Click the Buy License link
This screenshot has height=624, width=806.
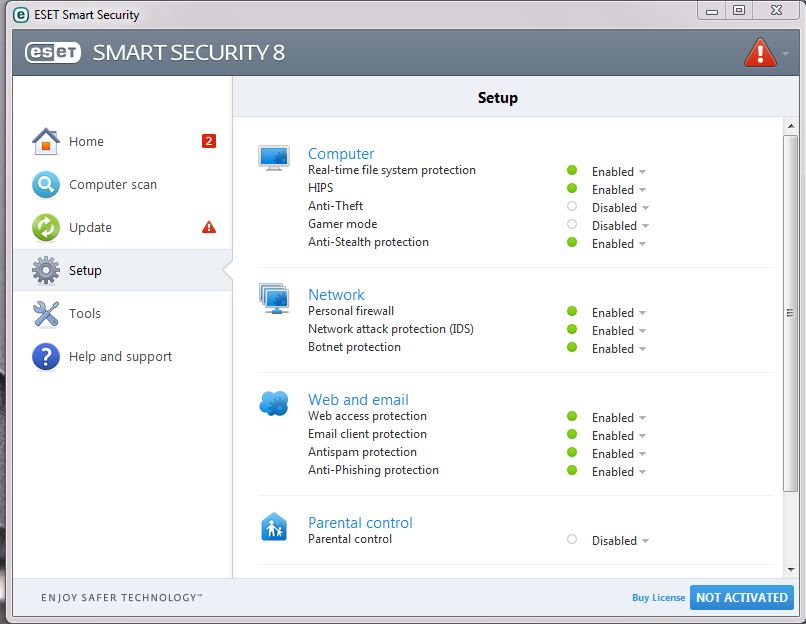[x=658, y=598]
